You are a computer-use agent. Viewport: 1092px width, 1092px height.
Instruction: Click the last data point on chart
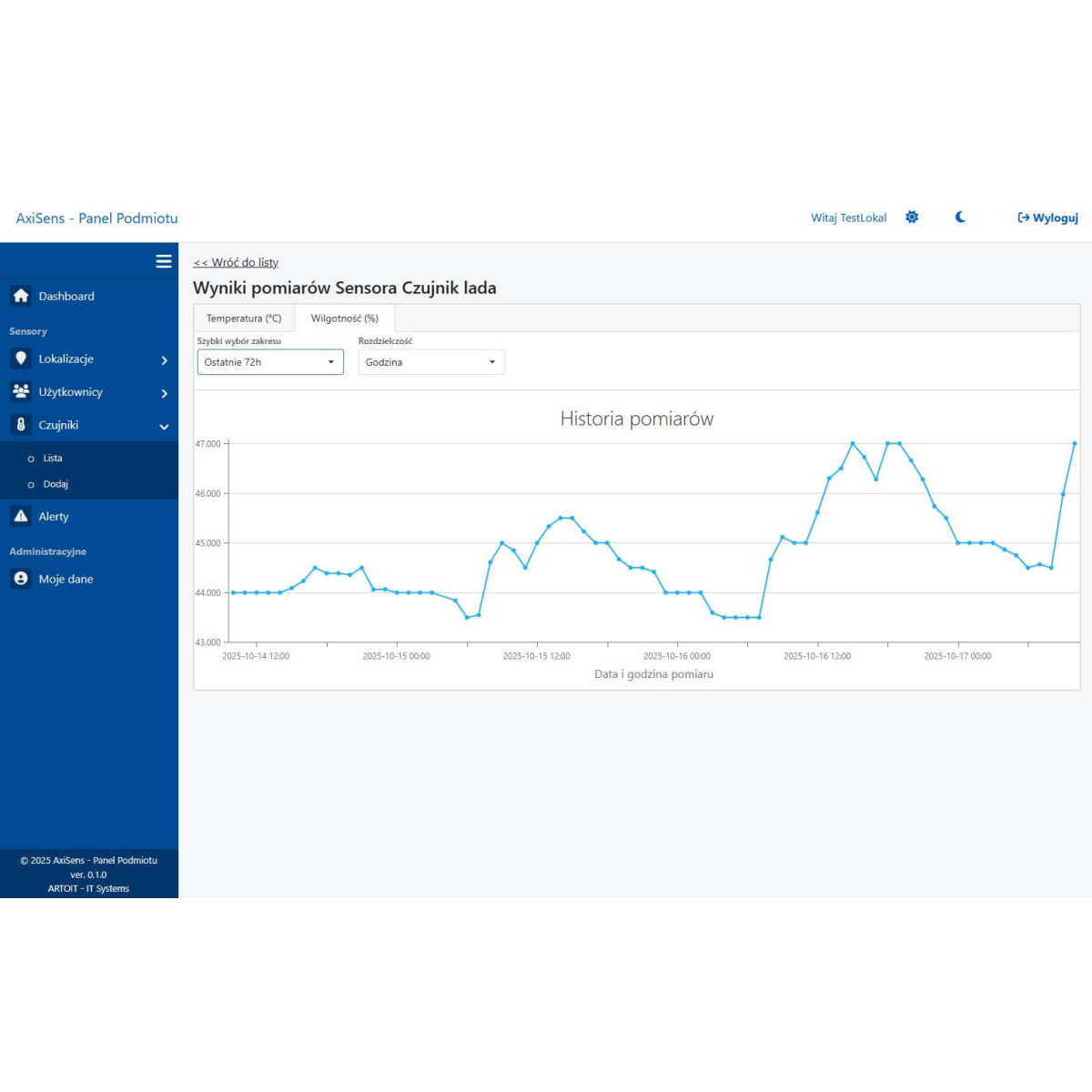pos(1075,444)
